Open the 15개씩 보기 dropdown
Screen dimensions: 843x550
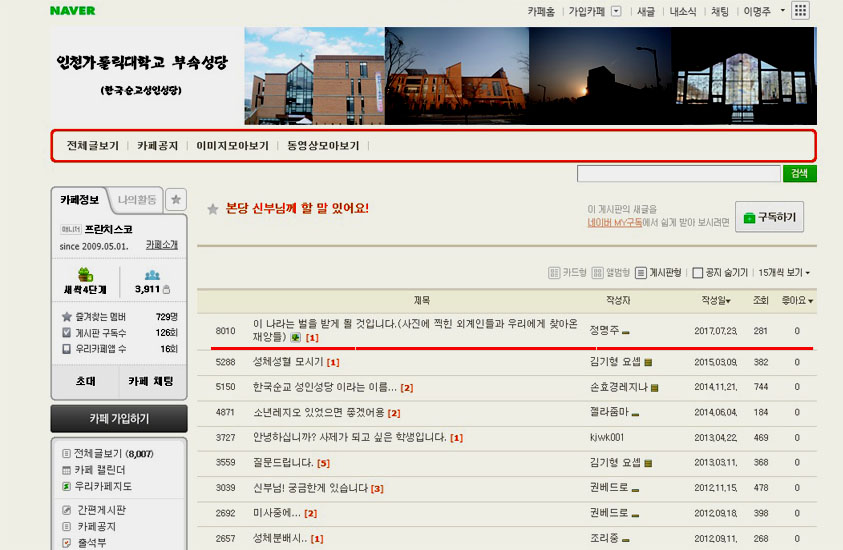tap(783, 272)
